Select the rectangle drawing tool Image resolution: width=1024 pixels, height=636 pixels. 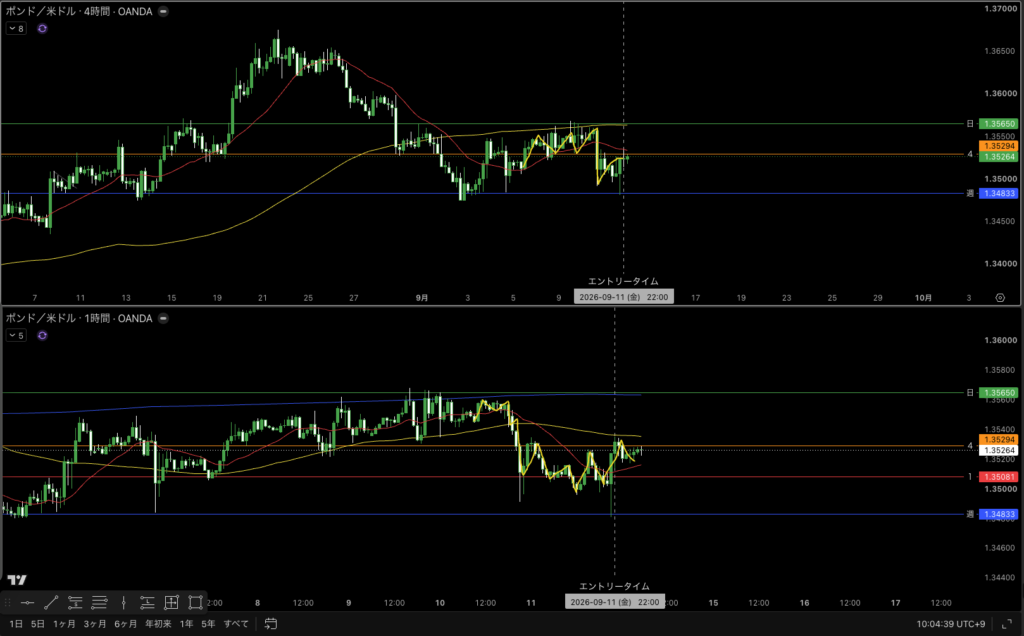195,602
